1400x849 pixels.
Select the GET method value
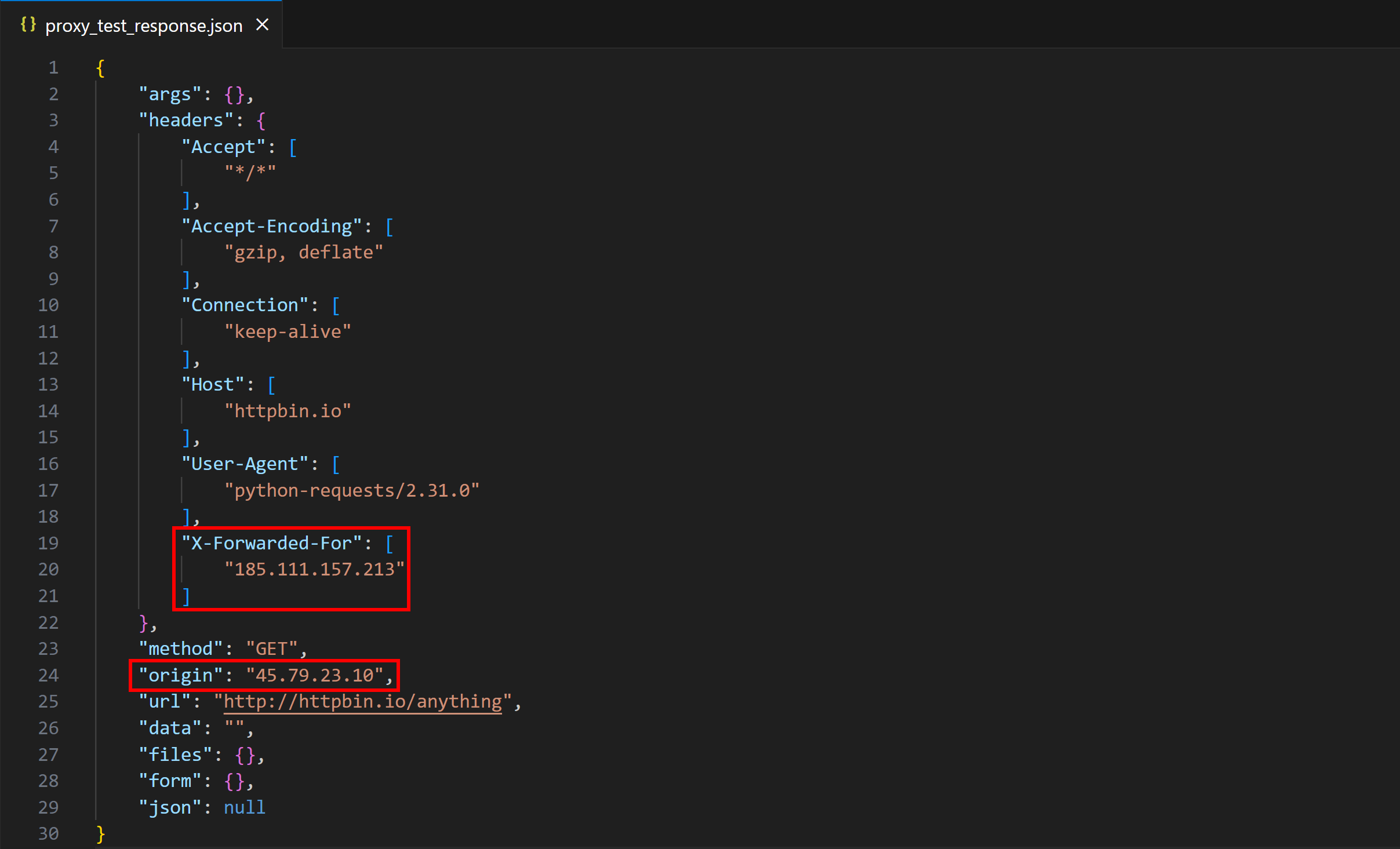point(272,648)
